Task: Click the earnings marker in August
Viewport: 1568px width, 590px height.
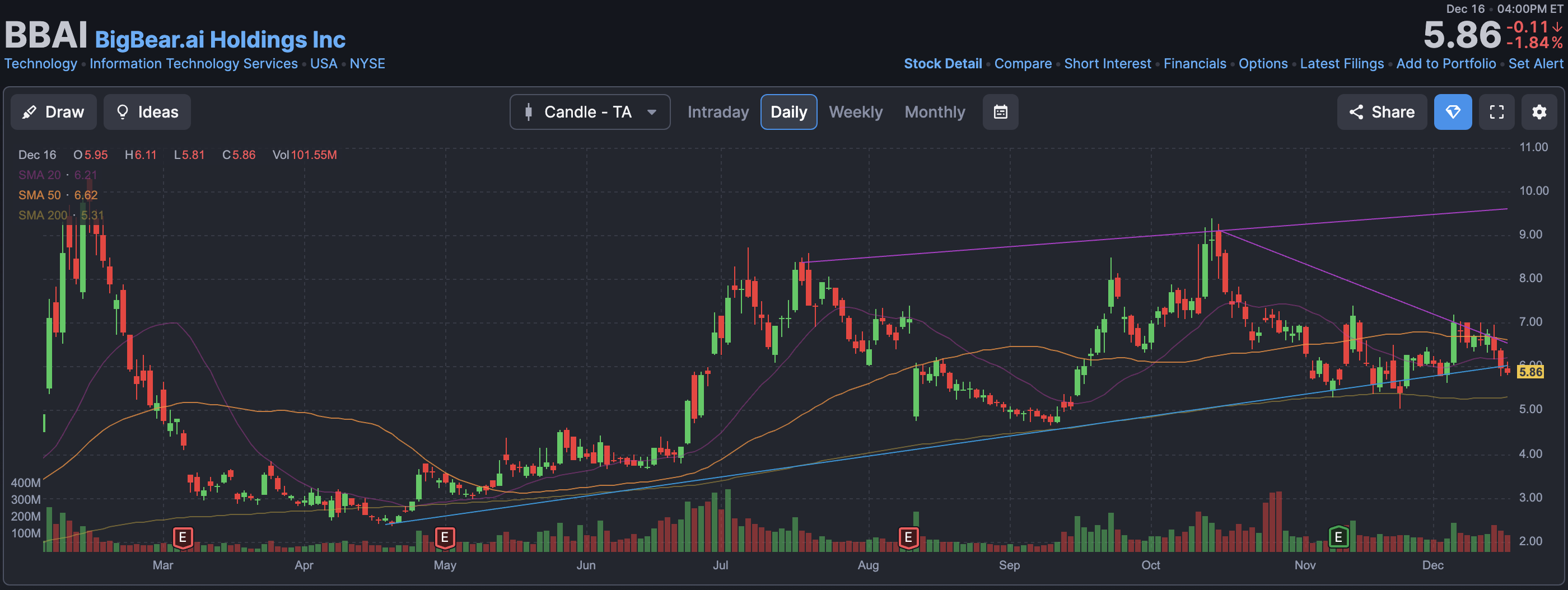Action: 908,537
